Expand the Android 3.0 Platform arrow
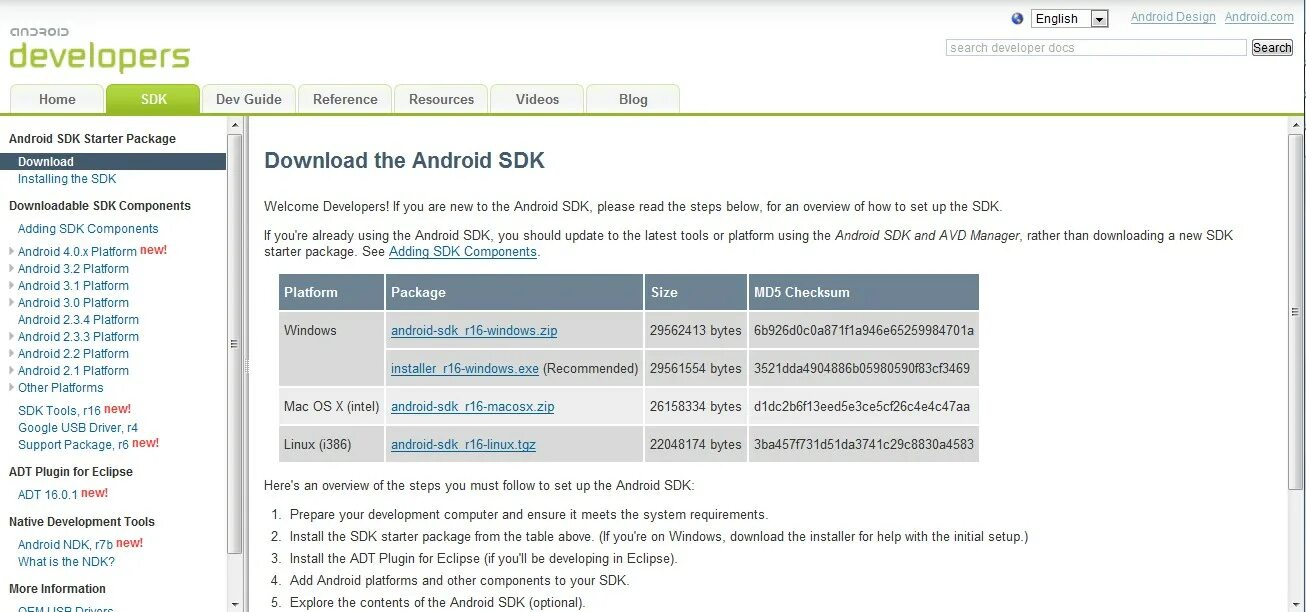Screen dimensions: 1306x612 point(11,303)
